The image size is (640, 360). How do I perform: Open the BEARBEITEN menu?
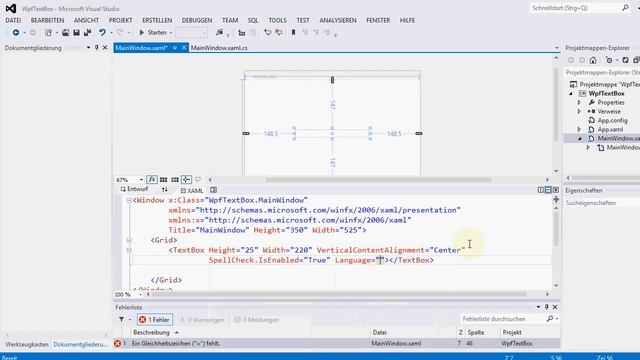[47, 20]
